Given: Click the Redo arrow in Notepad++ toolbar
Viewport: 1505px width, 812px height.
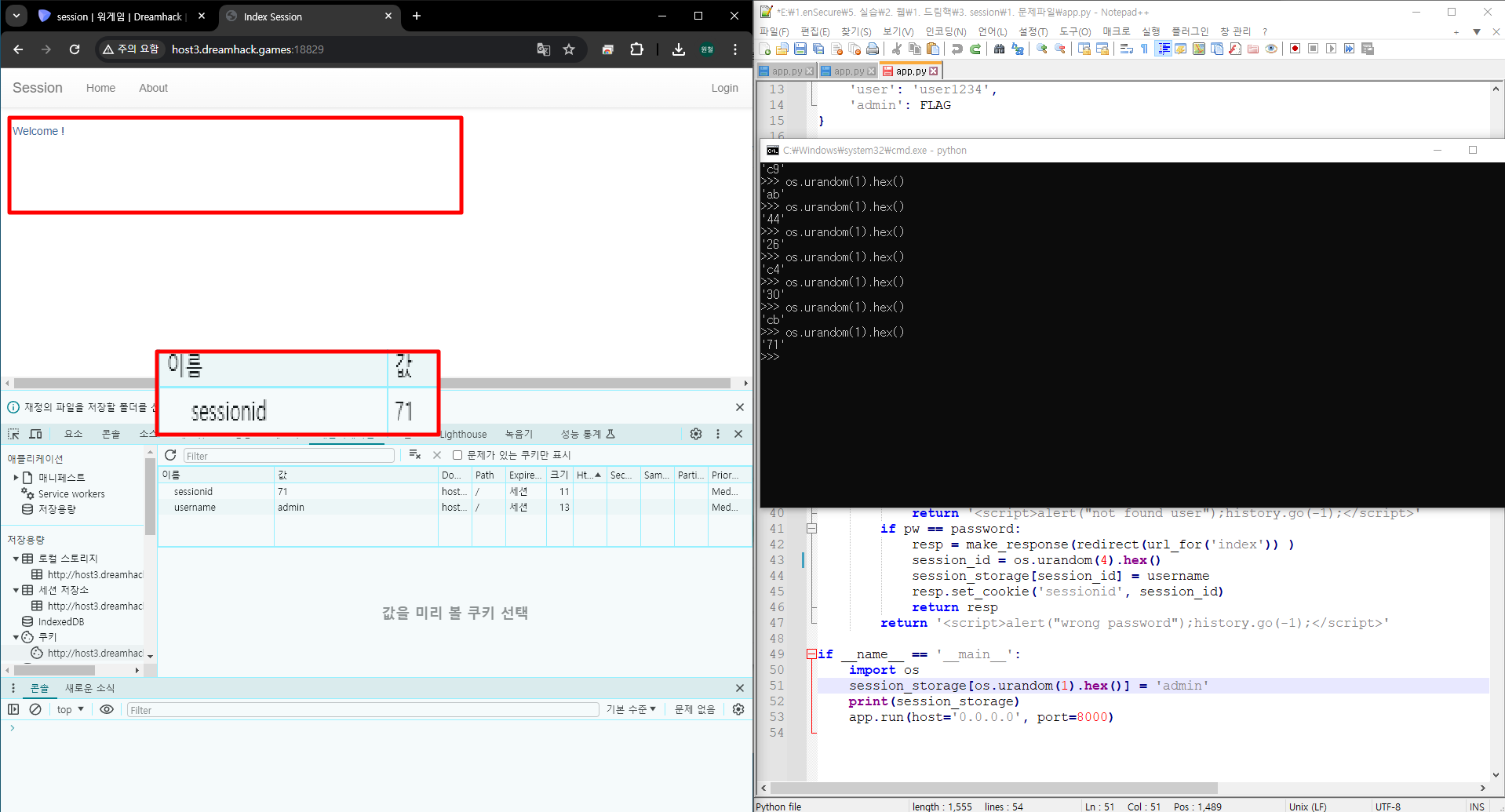Looking at the screenshot, I should click(975, 49).
